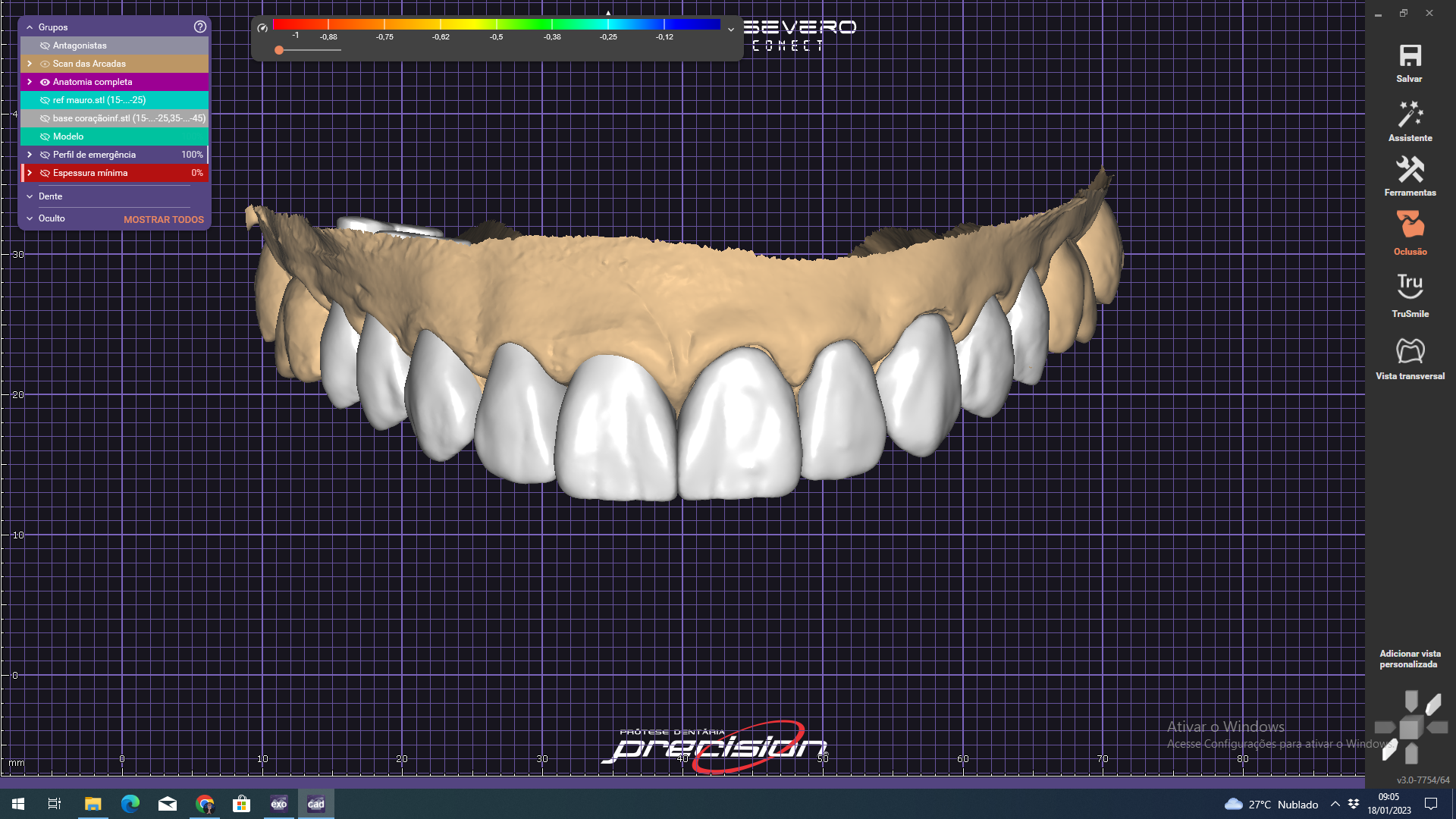Viewport: 1456px width, 819px height.
Task: Select the Oclusão tool
Action: pos(1410,226)
